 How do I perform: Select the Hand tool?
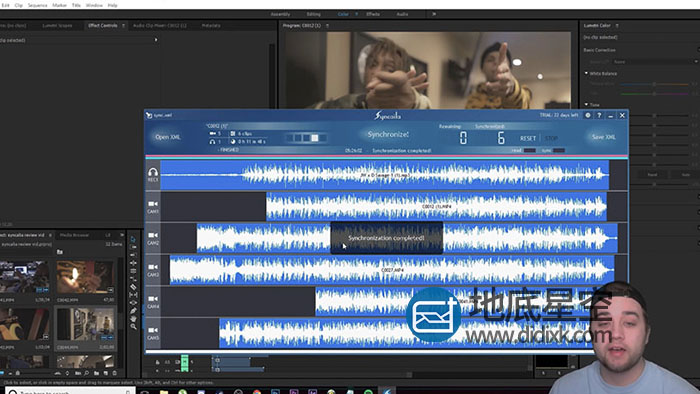(133, 319)
